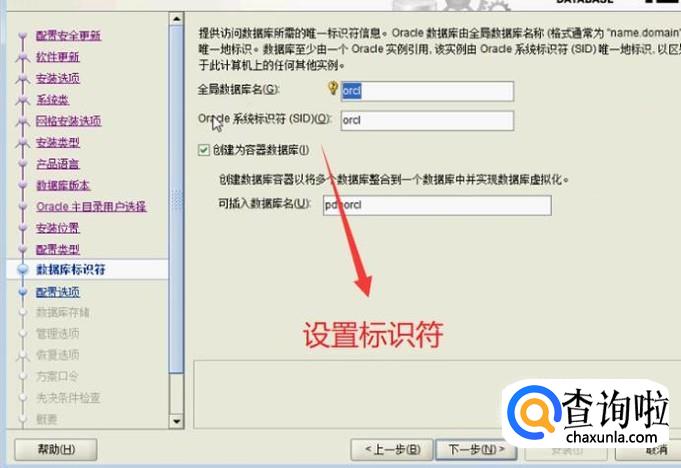
Task: Select the 系统类 step link
Action: pyautogui.click(x=52, y=99)
